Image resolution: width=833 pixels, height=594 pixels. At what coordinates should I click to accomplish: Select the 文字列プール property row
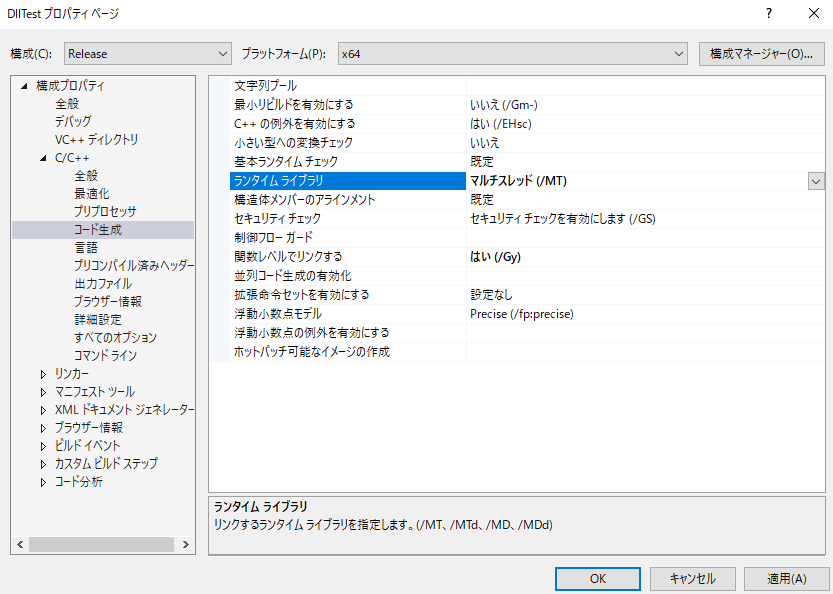(x=348, y=86)
